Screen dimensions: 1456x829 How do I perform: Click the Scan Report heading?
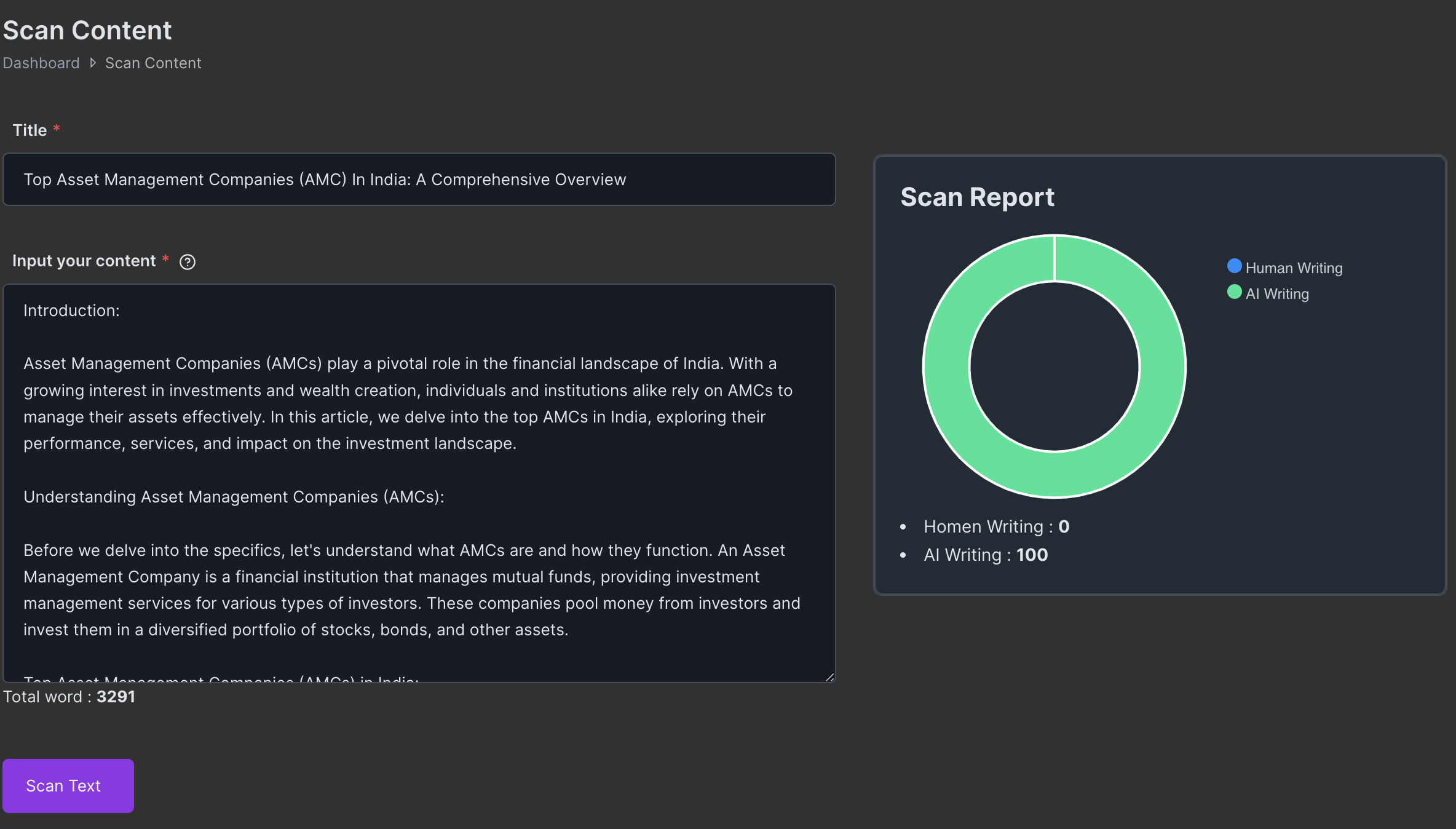tap(977, 197)
